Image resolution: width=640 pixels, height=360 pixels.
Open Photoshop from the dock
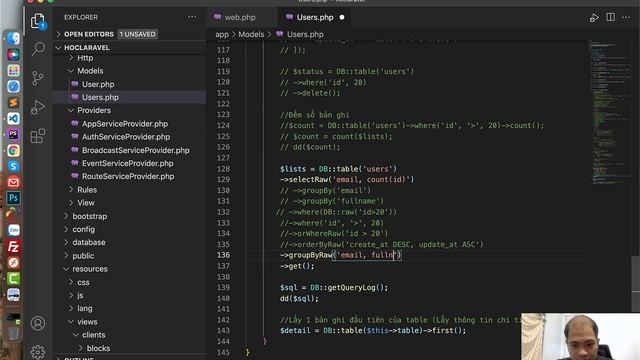click(x=13, y=198)
